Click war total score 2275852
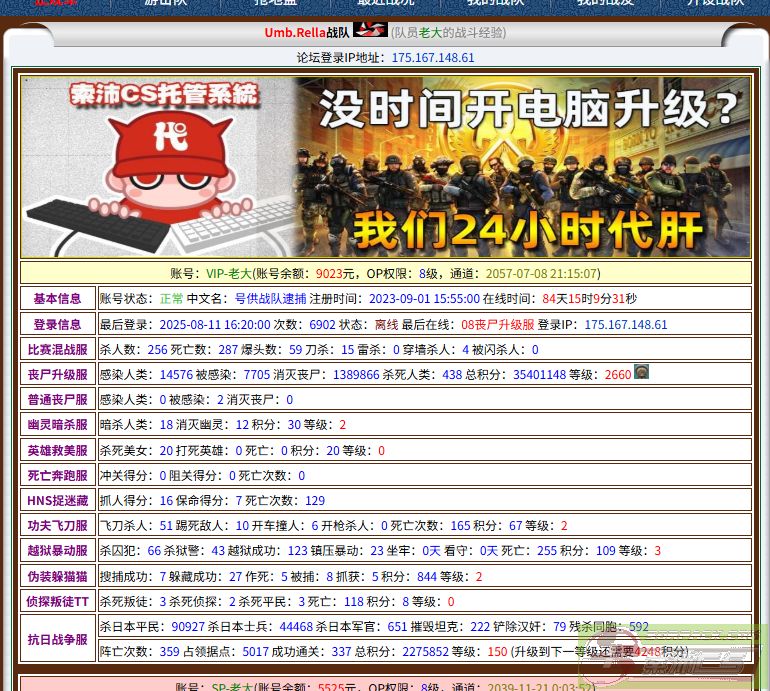Screen dimensions: 770x691 pos(426,652)
